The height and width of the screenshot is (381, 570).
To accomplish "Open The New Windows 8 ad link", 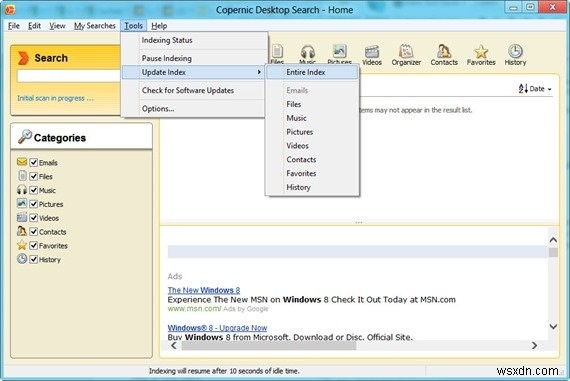I will tap(204, 290).
